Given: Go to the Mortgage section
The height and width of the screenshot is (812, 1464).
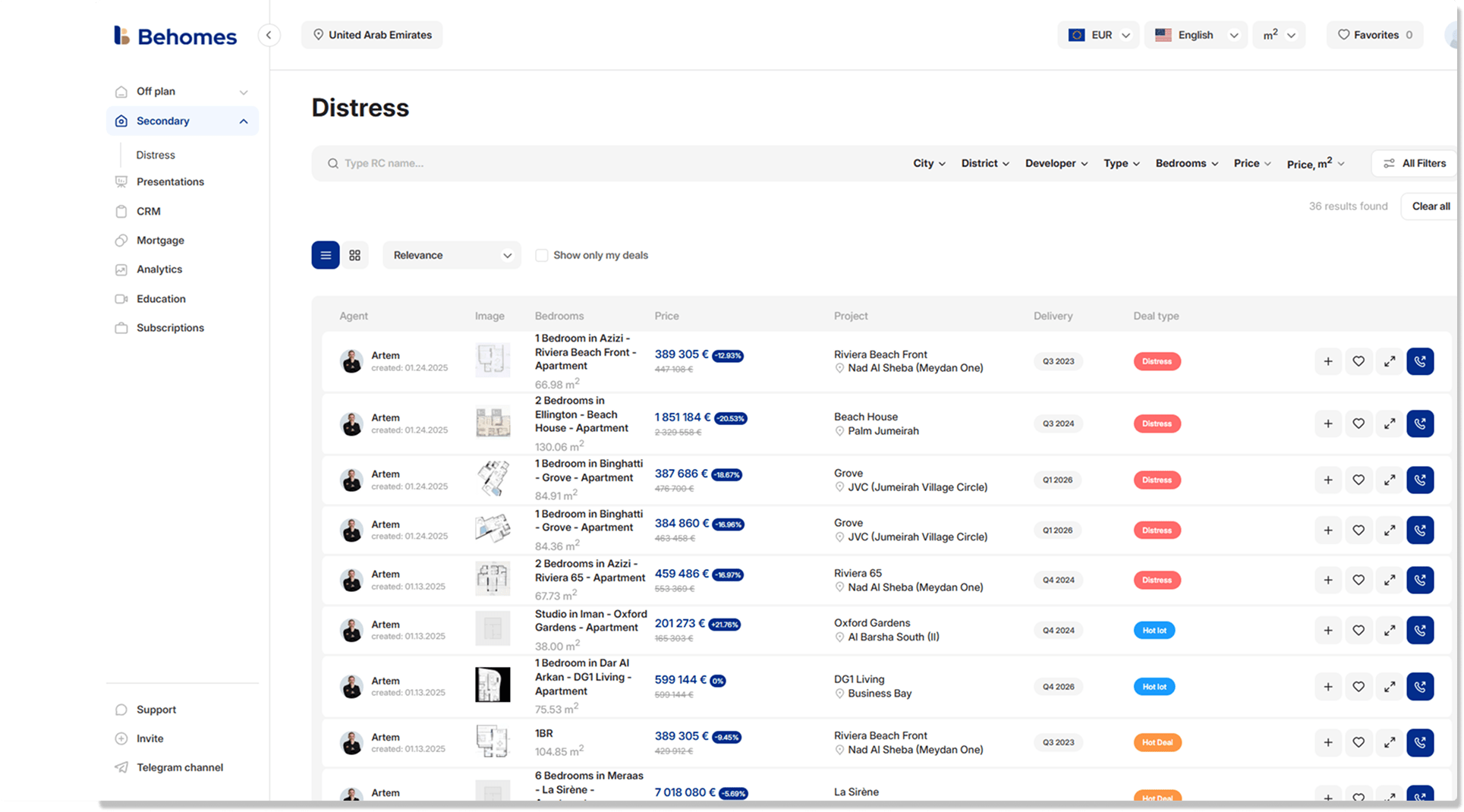Looking at the screenshot, I should (x=160, y=241).
